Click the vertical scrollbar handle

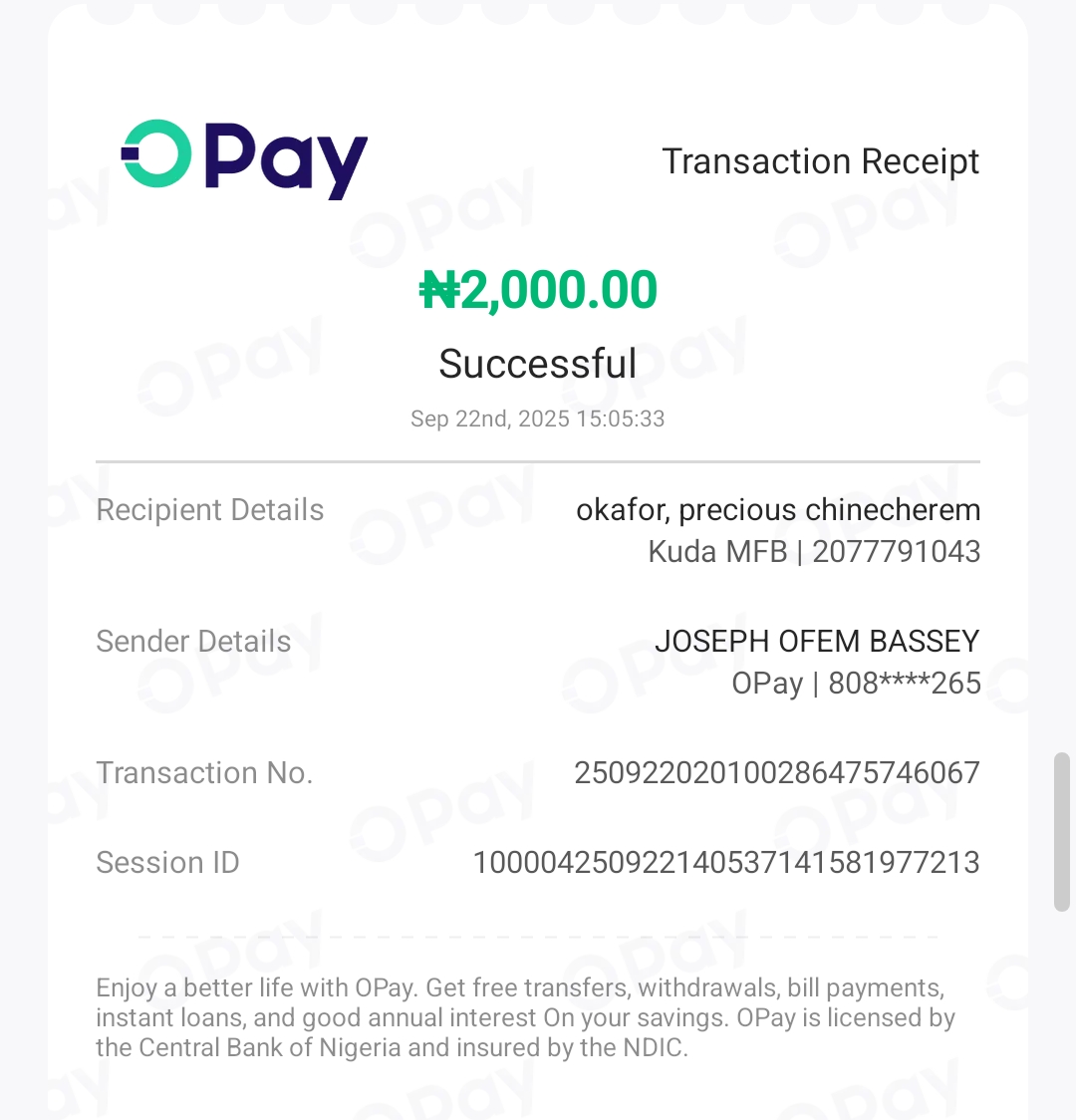[x=1062, y=832]
